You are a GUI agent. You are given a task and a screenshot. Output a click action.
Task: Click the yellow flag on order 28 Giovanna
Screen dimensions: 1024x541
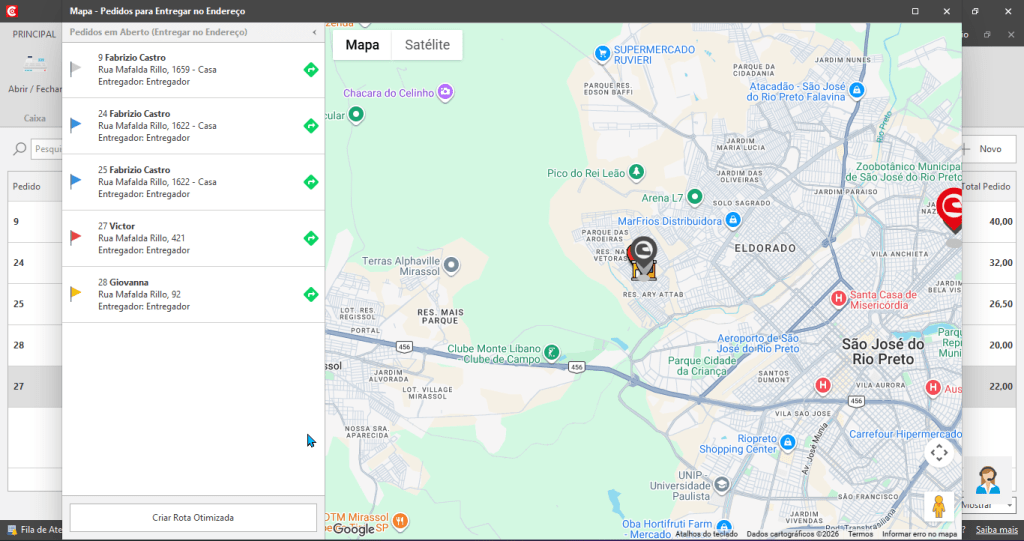point(76,293)
